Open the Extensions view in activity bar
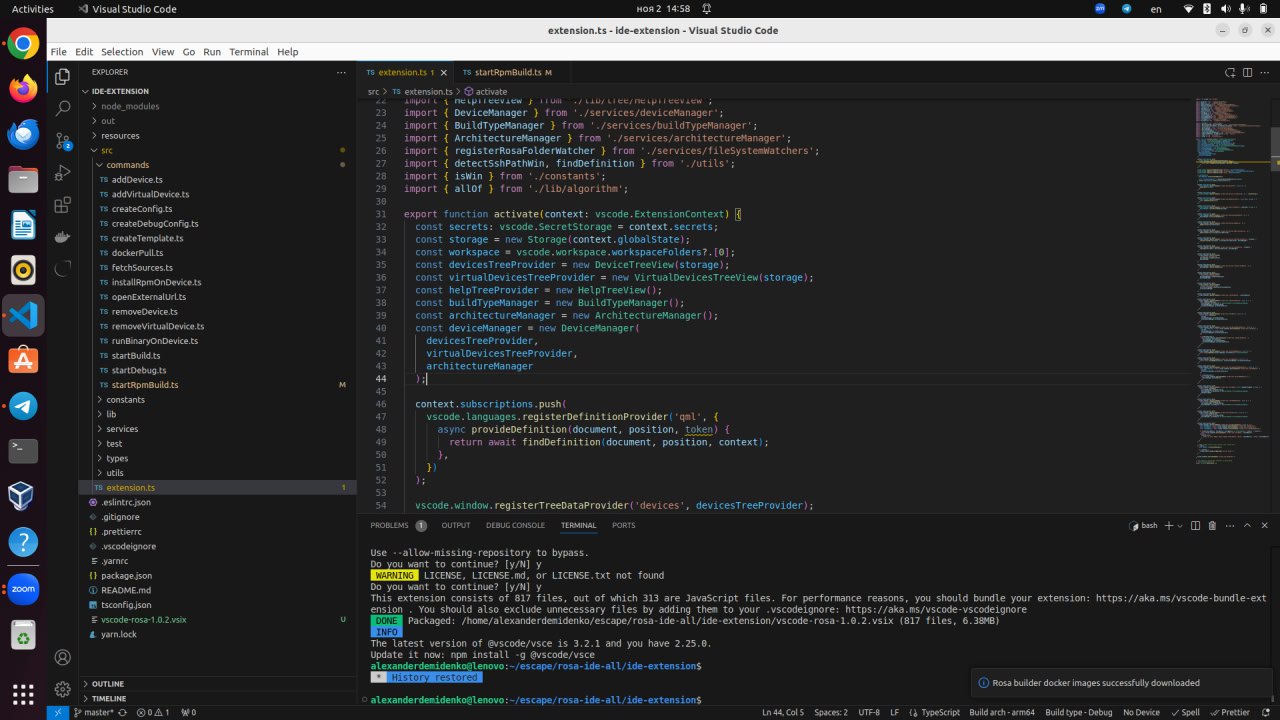This screenshot has height=720, width=1280. tap(62, 204)
